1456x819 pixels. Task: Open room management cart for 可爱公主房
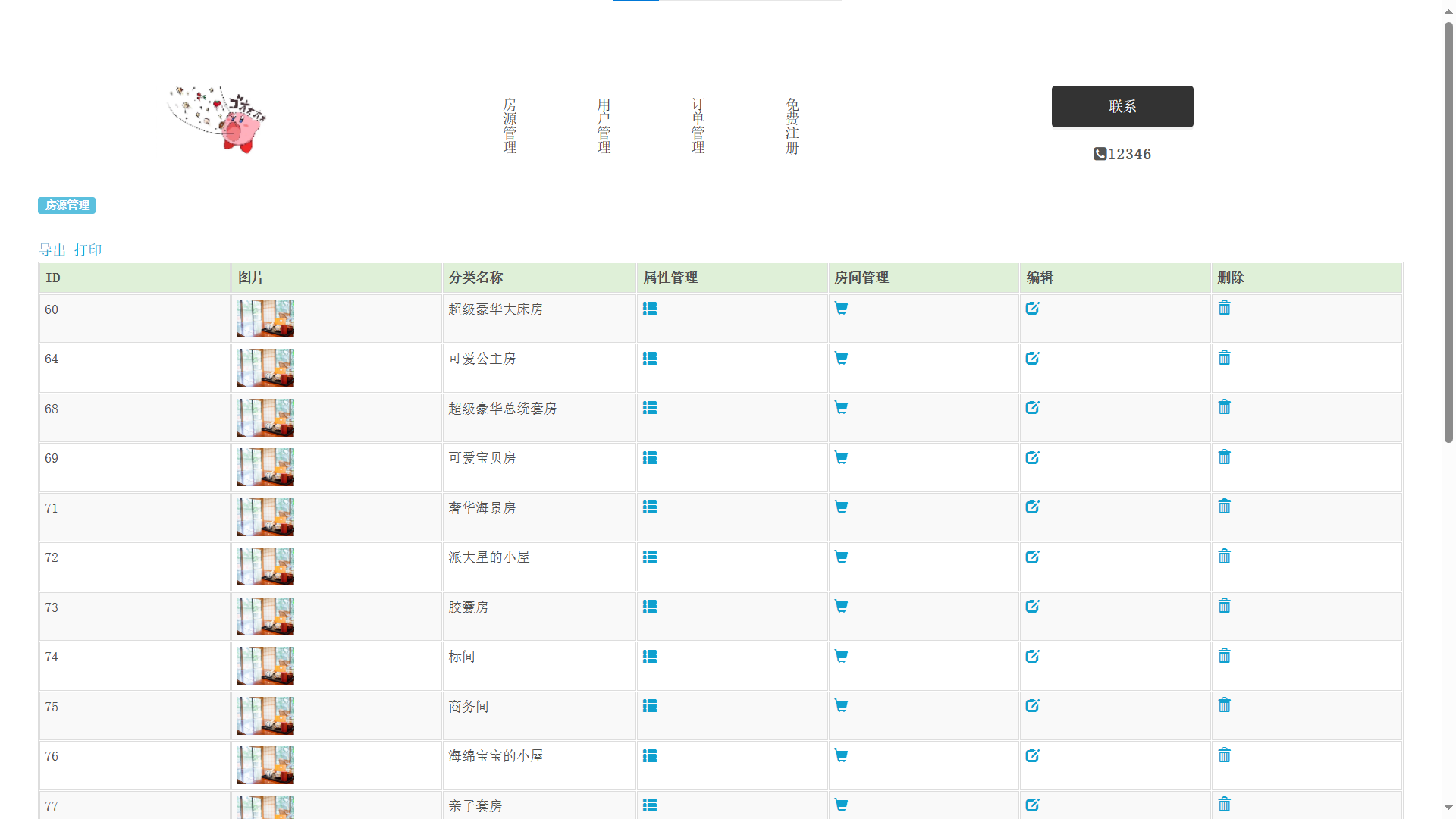point(841,359)
